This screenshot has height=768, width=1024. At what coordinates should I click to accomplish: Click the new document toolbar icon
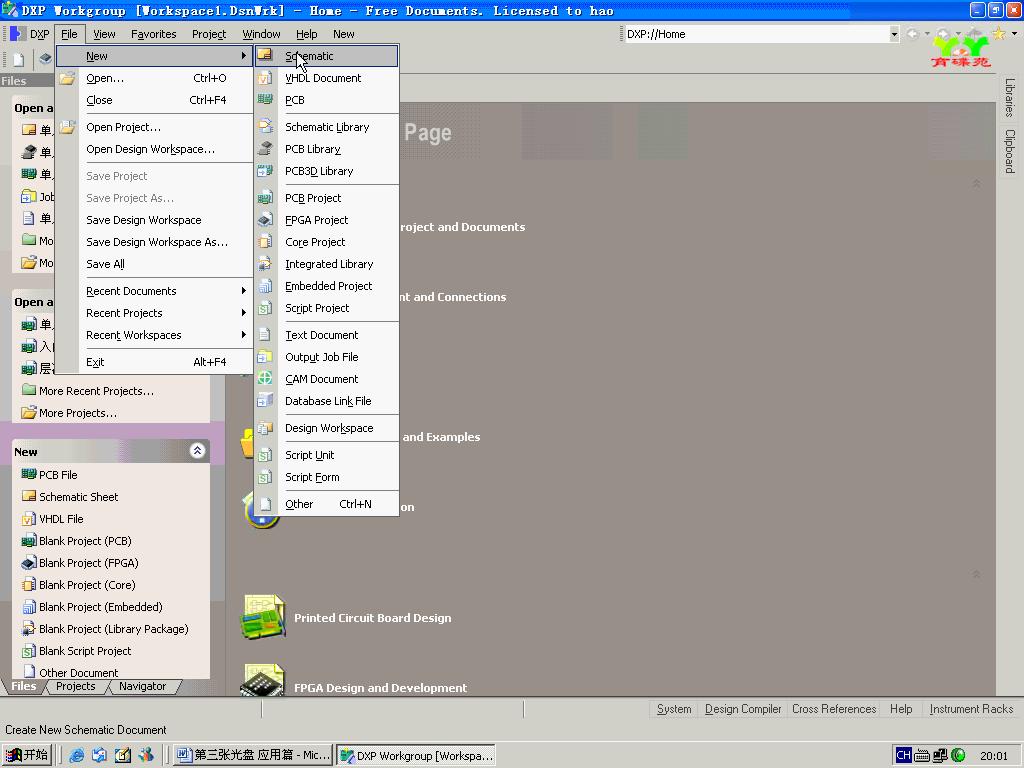point(18,60)
